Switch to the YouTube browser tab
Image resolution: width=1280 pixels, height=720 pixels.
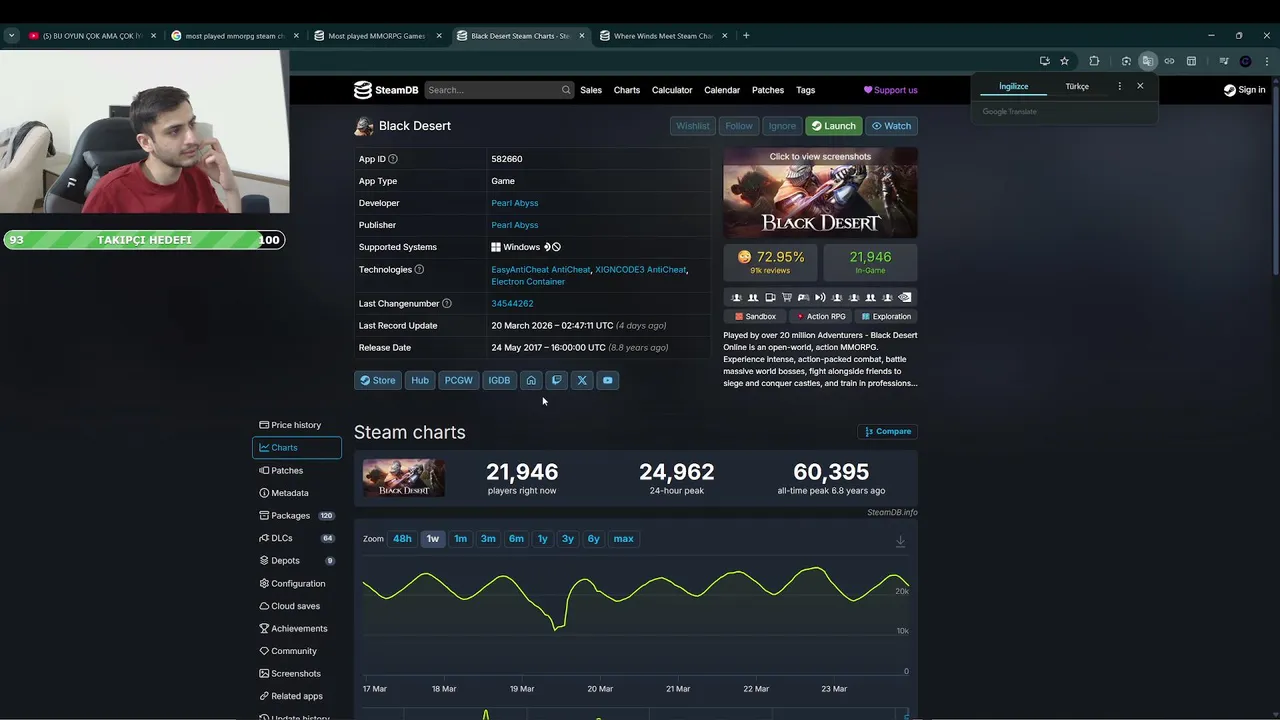point(92,36)
